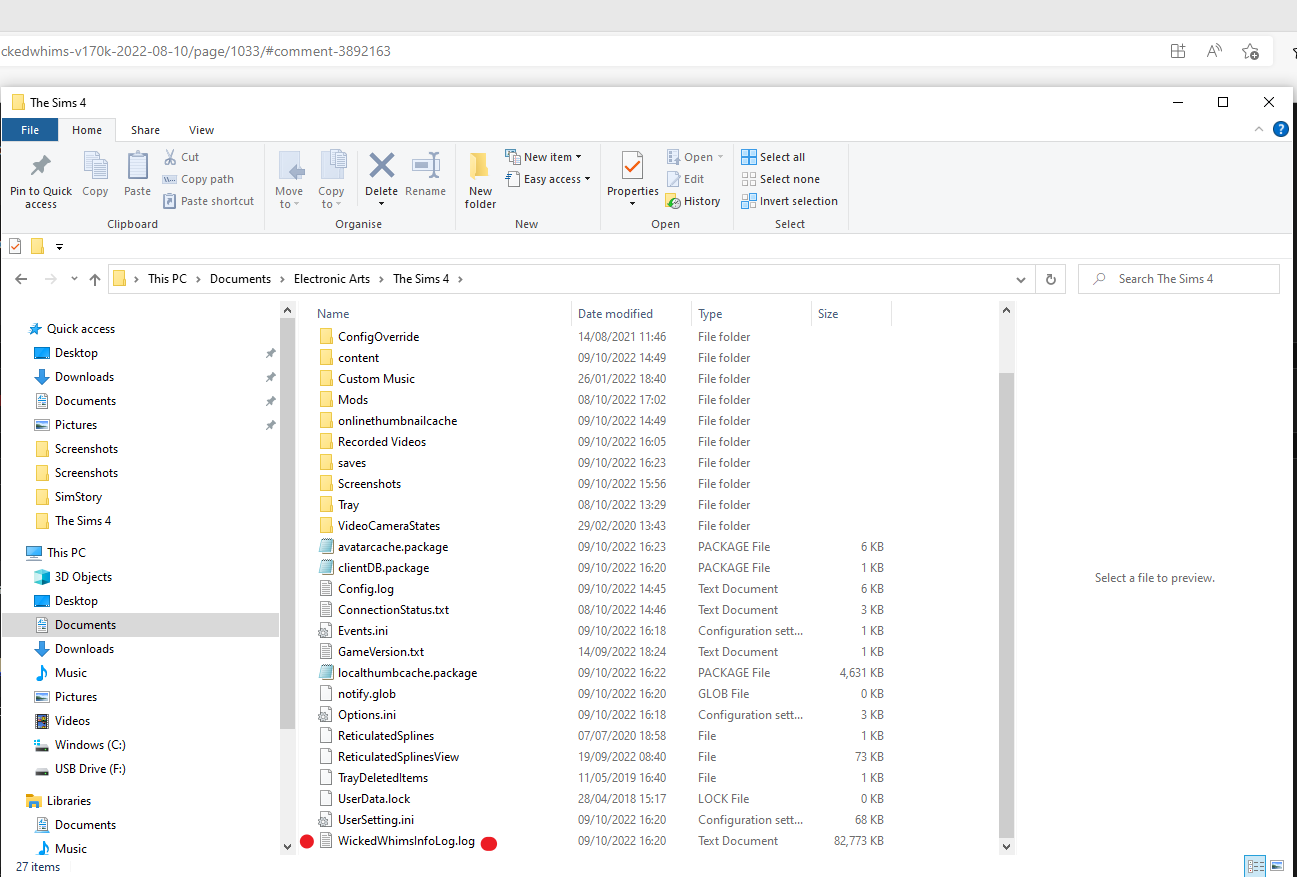Select the Mods folder

point(353,400)
